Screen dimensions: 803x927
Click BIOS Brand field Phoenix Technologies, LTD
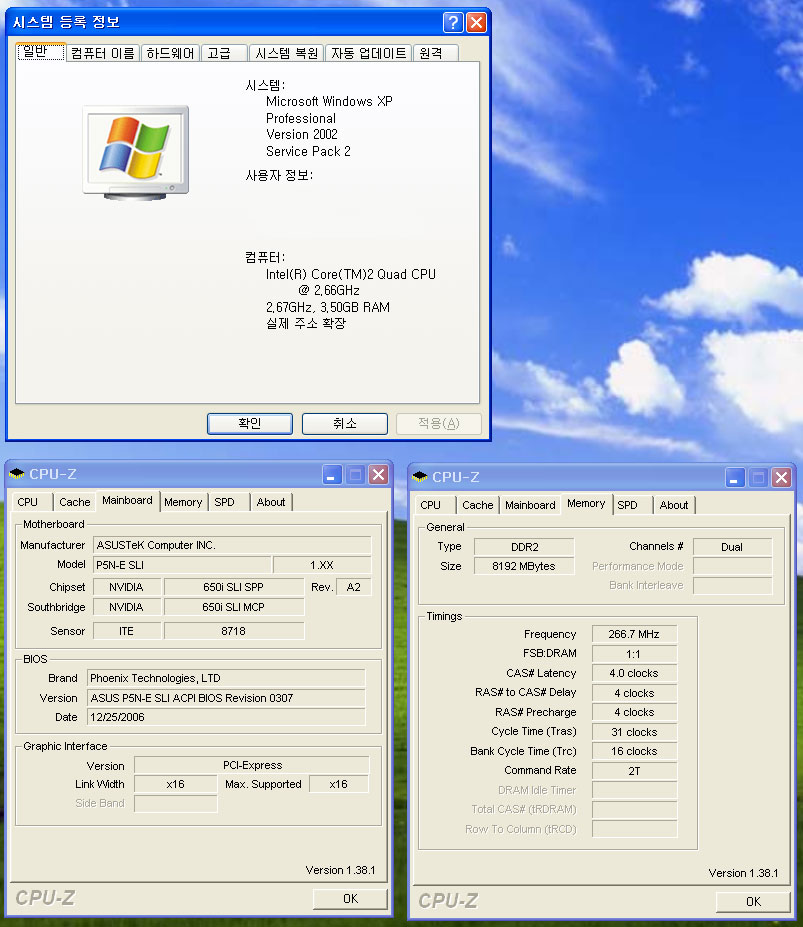point(226,678)
